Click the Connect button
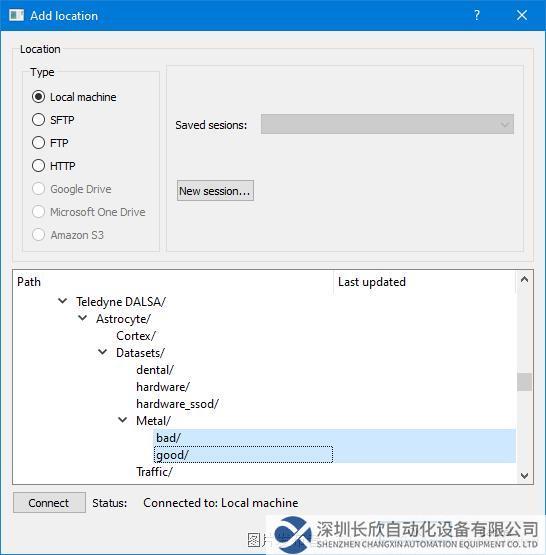 pyautogui.click(x=49, y=503)
